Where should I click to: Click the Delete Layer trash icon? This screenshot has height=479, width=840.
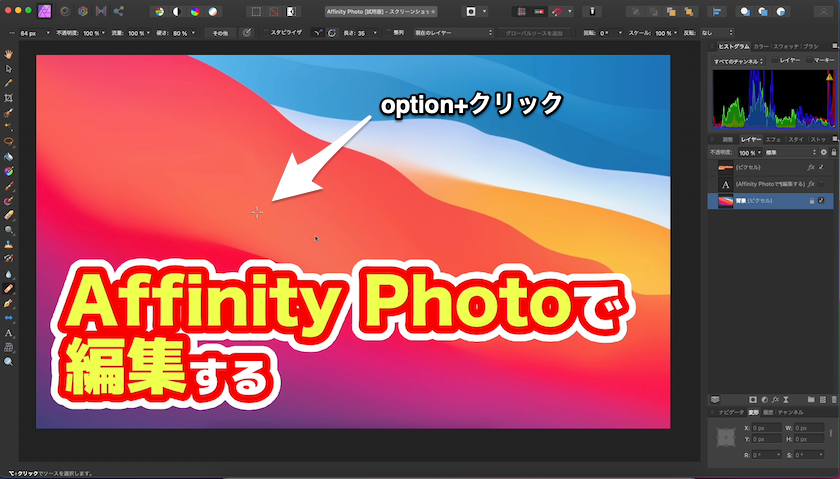coord(834,400)
